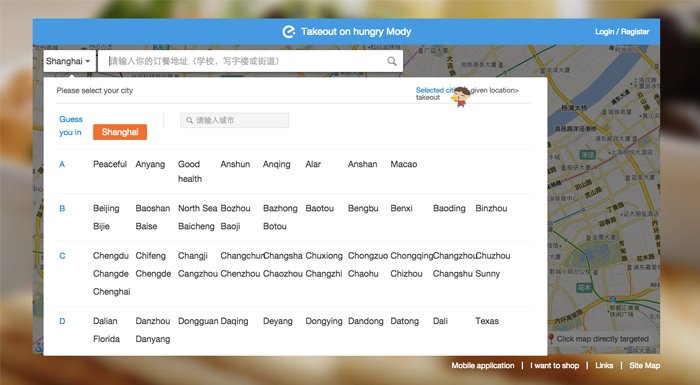This screenshot has width=700, height=385.
Task: Select the city Anshan
Action: click(x=362, y=164)
